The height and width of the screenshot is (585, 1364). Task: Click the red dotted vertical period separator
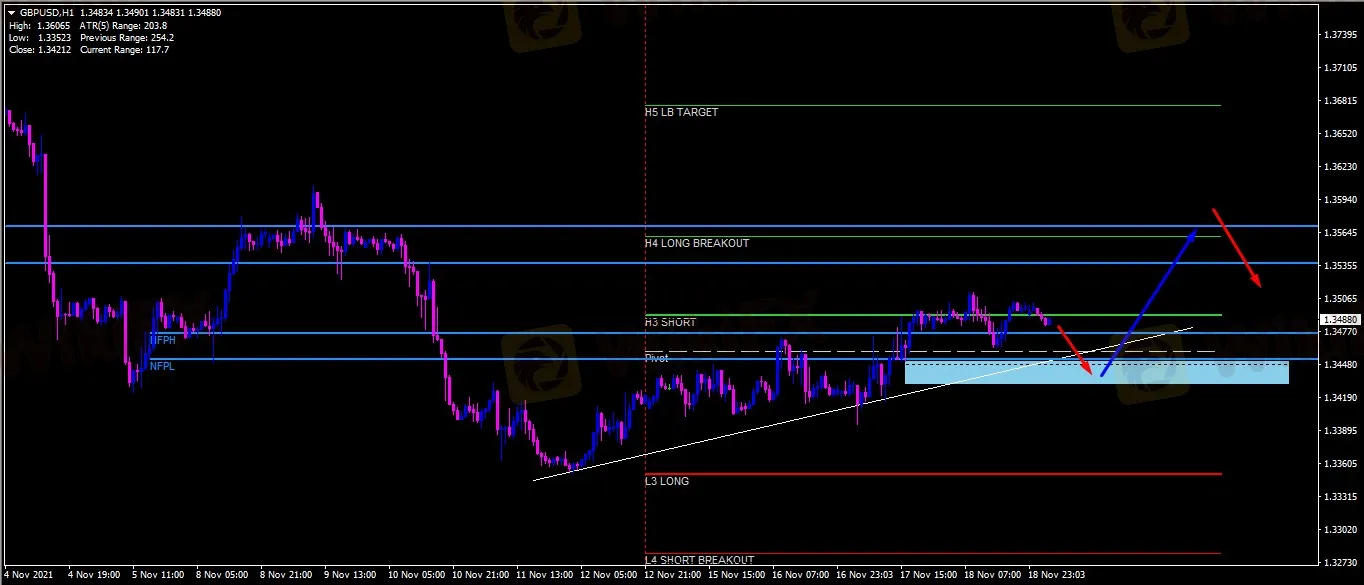[x=645, y=200]
